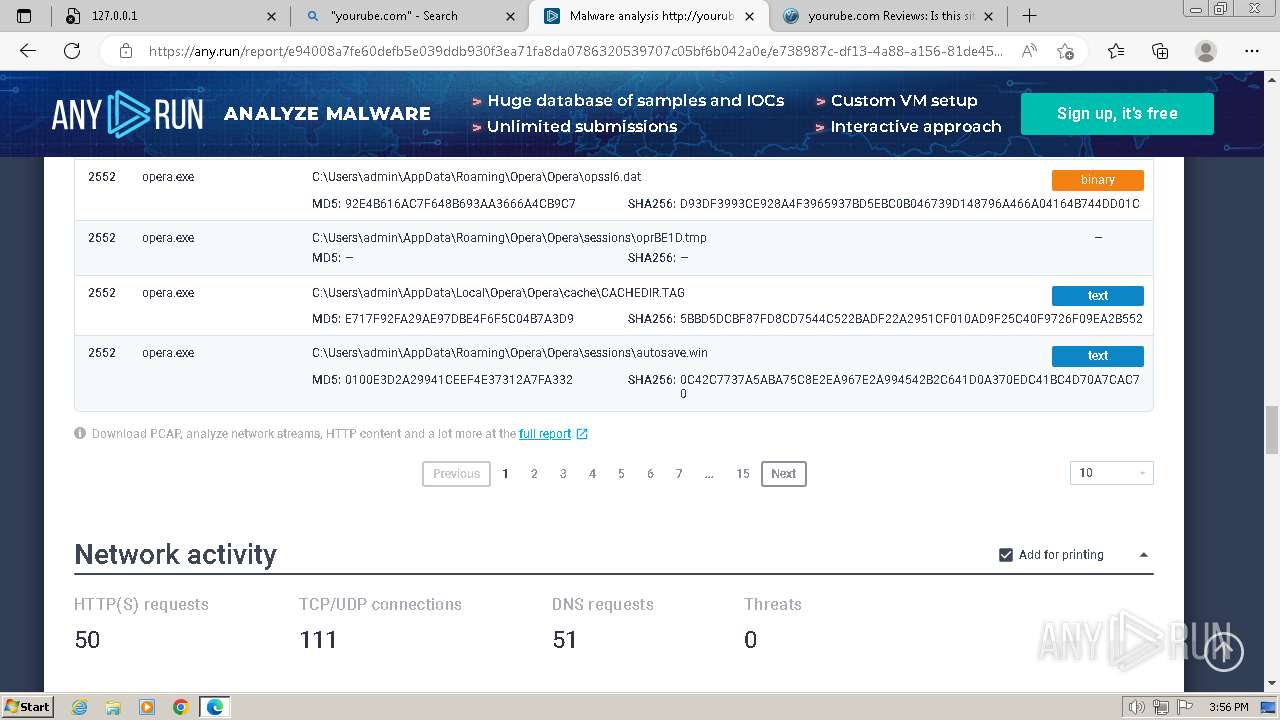Open the full report link
This screenshot has width=1280, height=720.
click(545, 434)
